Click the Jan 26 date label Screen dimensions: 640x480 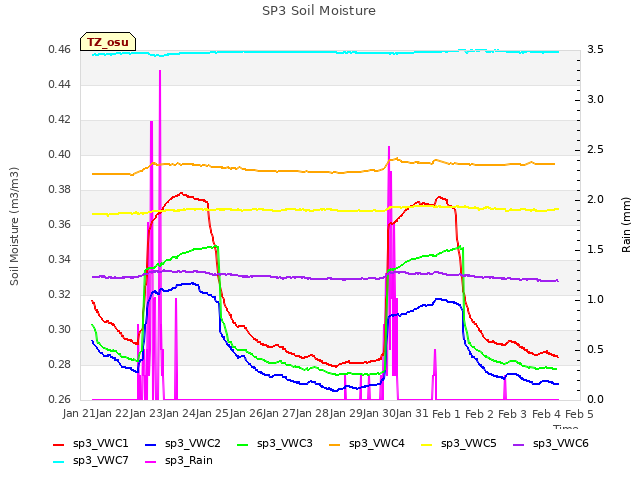click(x=247, y=414)
